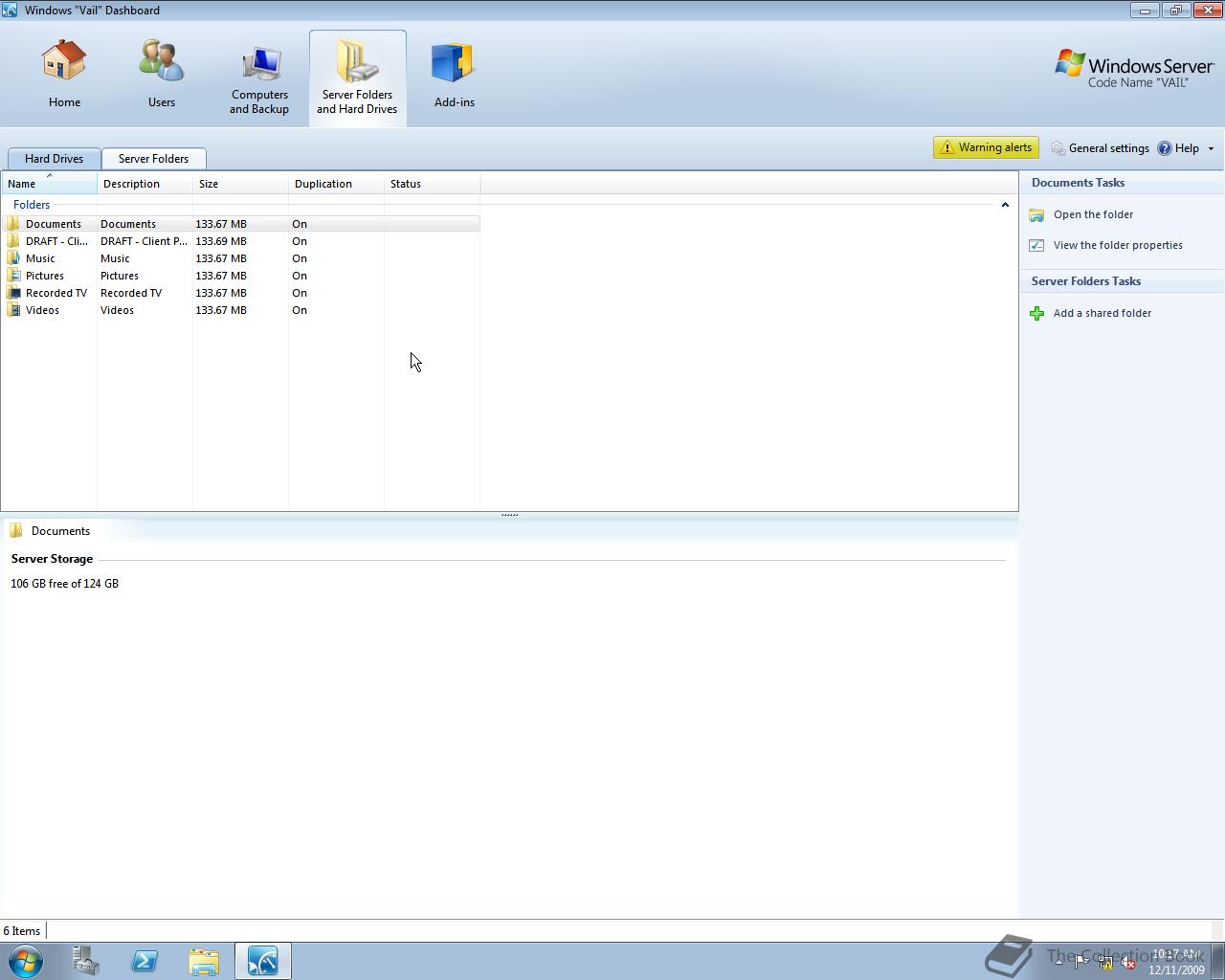Launch PowerShell from taskbar
Screen dimensions: 1225x980
(145, 961)
